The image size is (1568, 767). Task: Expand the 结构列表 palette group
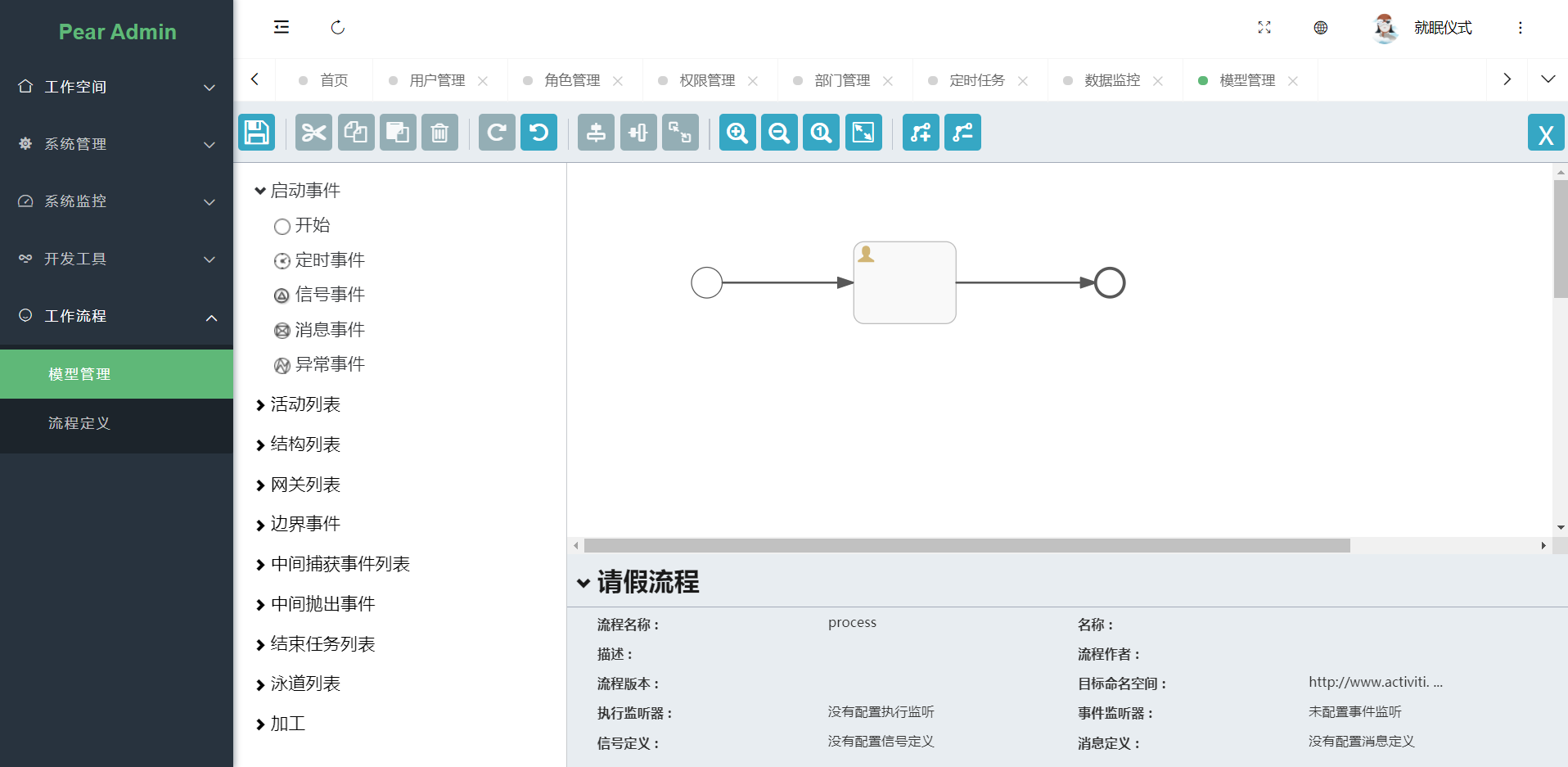(298, 444)
